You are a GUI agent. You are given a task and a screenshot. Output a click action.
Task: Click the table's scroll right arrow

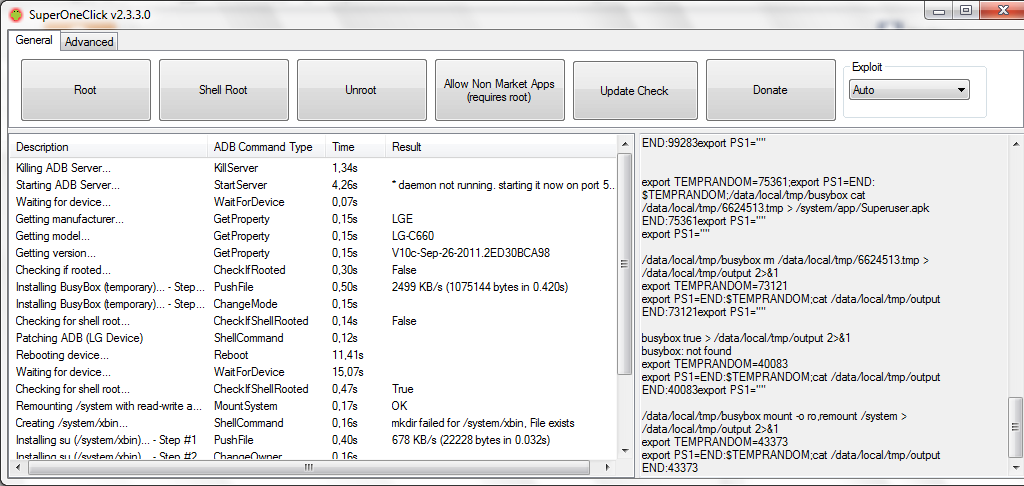(x=608, y=468)
